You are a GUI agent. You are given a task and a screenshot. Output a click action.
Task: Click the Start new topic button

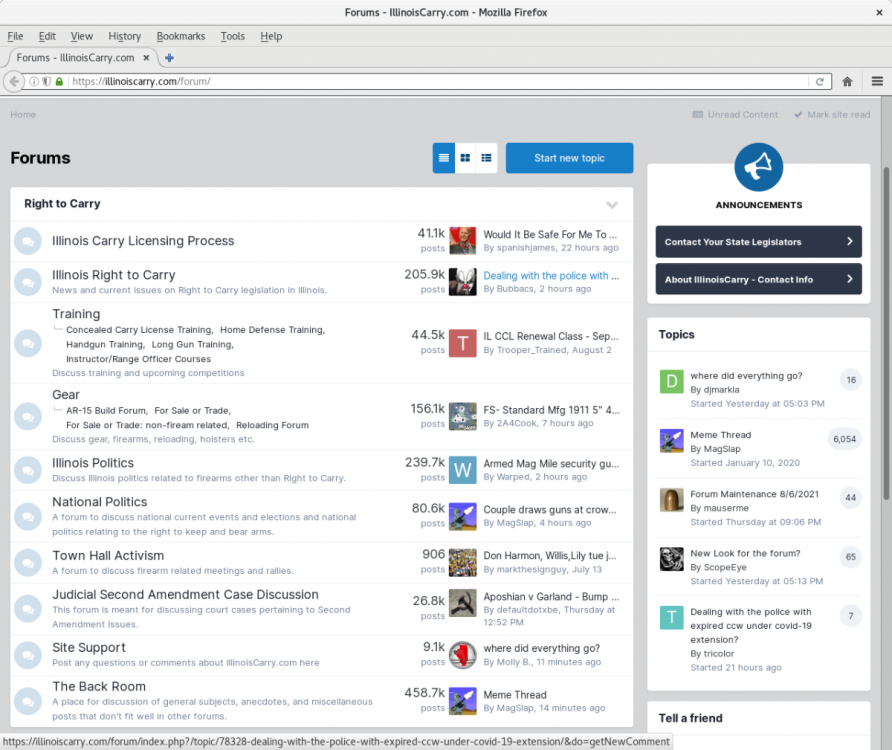[x=569, y=158]
